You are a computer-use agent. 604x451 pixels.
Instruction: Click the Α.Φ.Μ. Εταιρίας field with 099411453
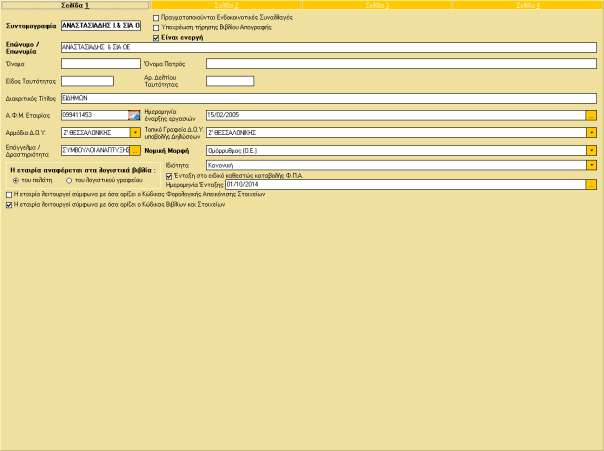(x=94, y=115)
